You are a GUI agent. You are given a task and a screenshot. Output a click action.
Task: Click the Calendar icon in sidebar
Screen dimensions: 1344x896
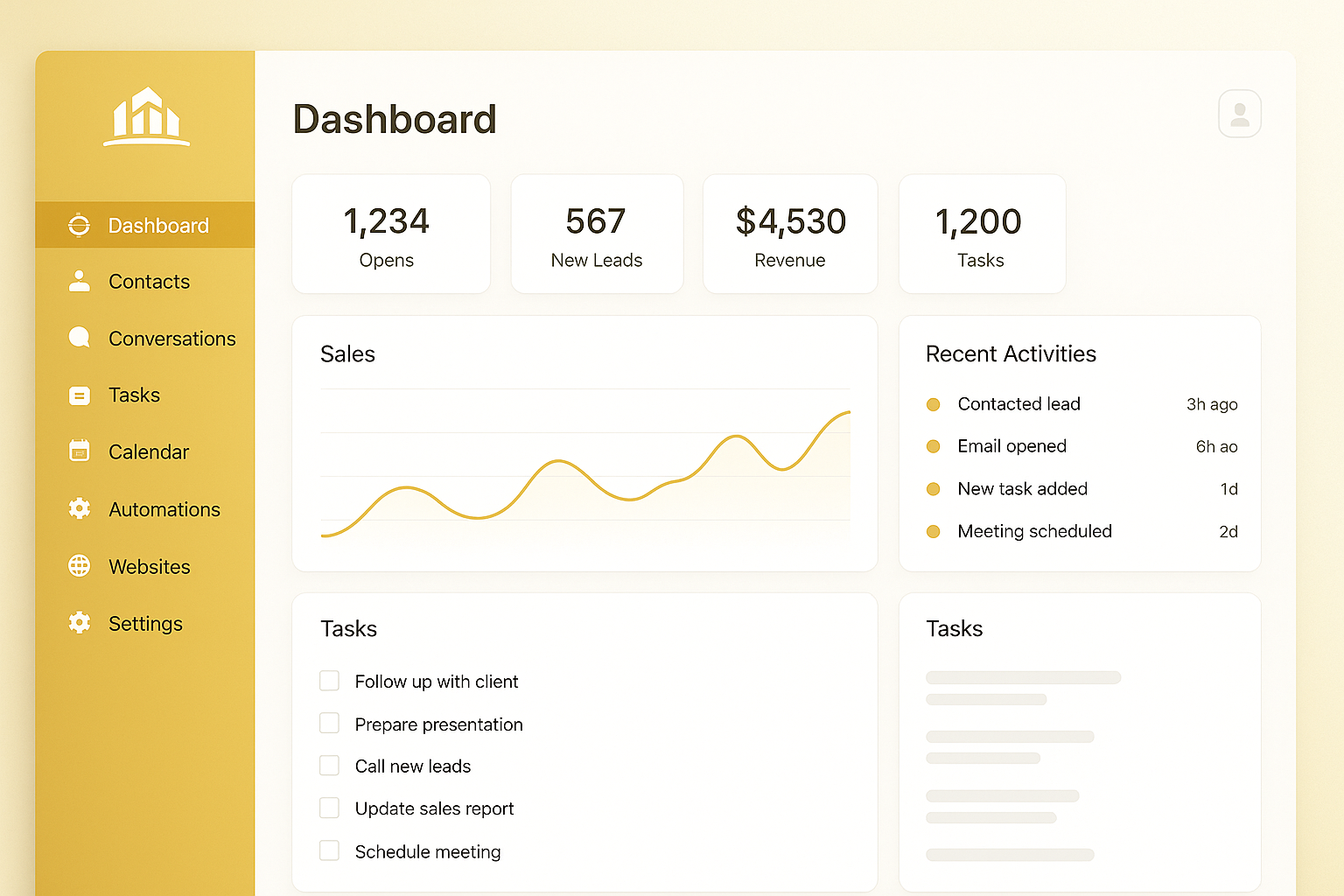(80, 451)
